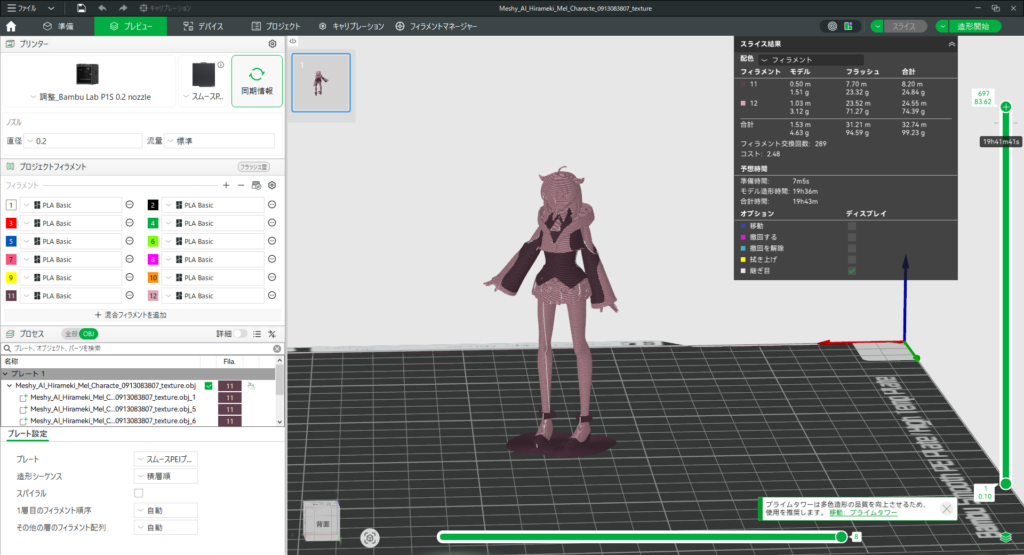
Task: Open プレート スムースPEI dropdown
Action: (x=166, y=459)
